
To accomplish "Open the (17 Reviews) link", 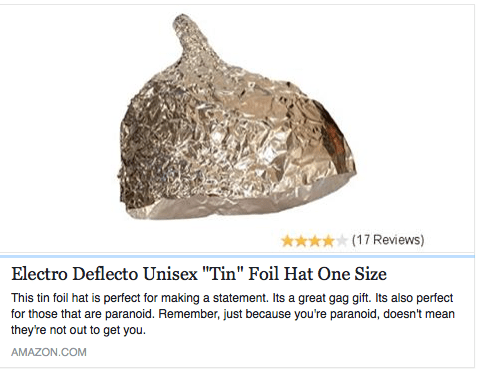I will (388, 240).
